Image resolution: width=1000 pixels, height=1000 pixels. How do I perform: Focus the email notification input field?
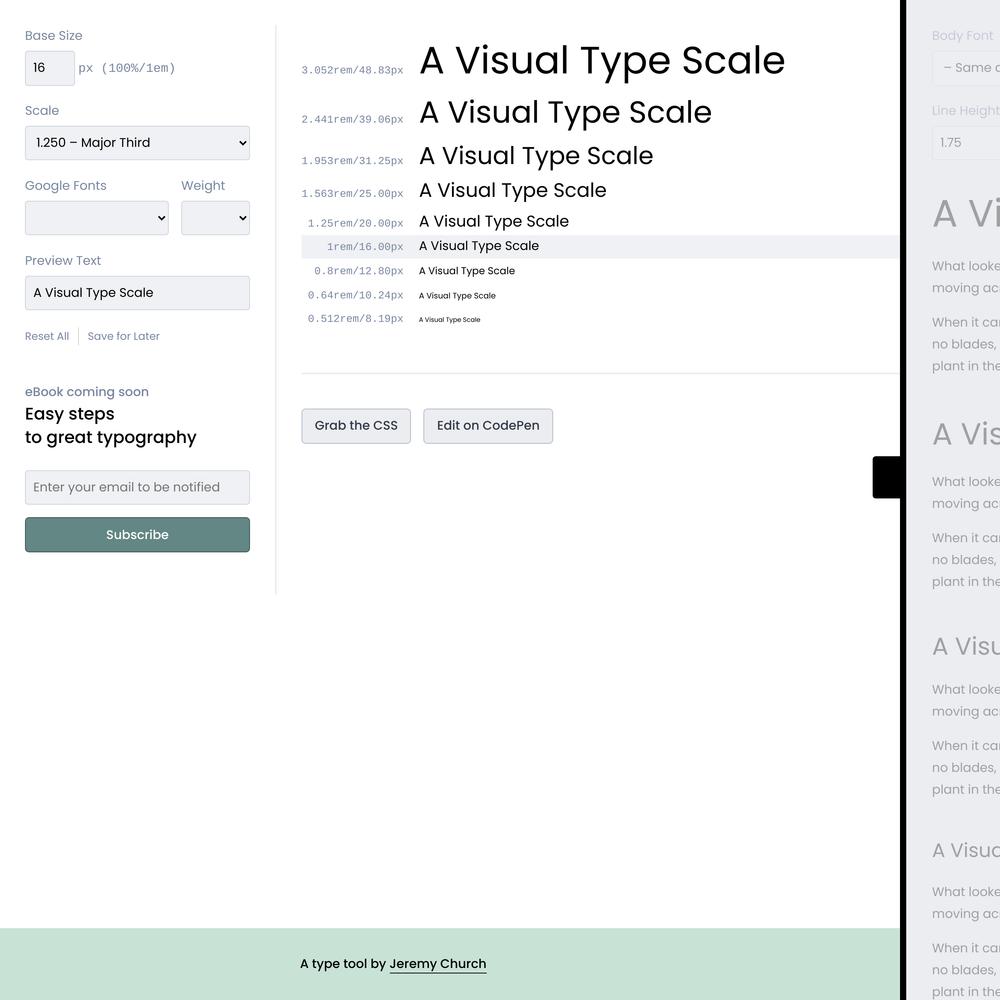click(137, 487)
